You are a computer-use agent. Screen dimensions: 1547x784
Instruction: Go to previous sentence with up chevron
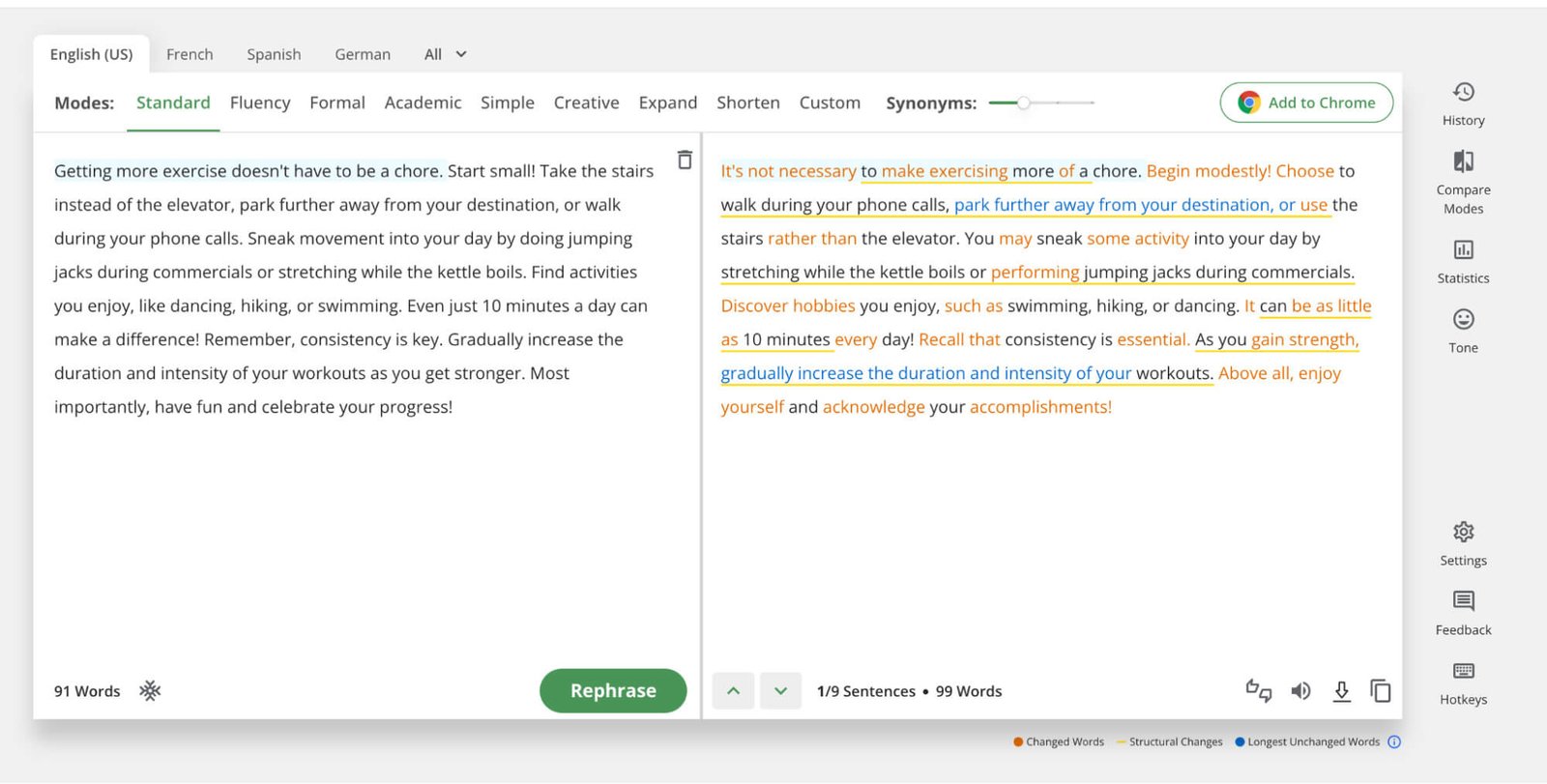pyautogui.click(x=733, y=691)
